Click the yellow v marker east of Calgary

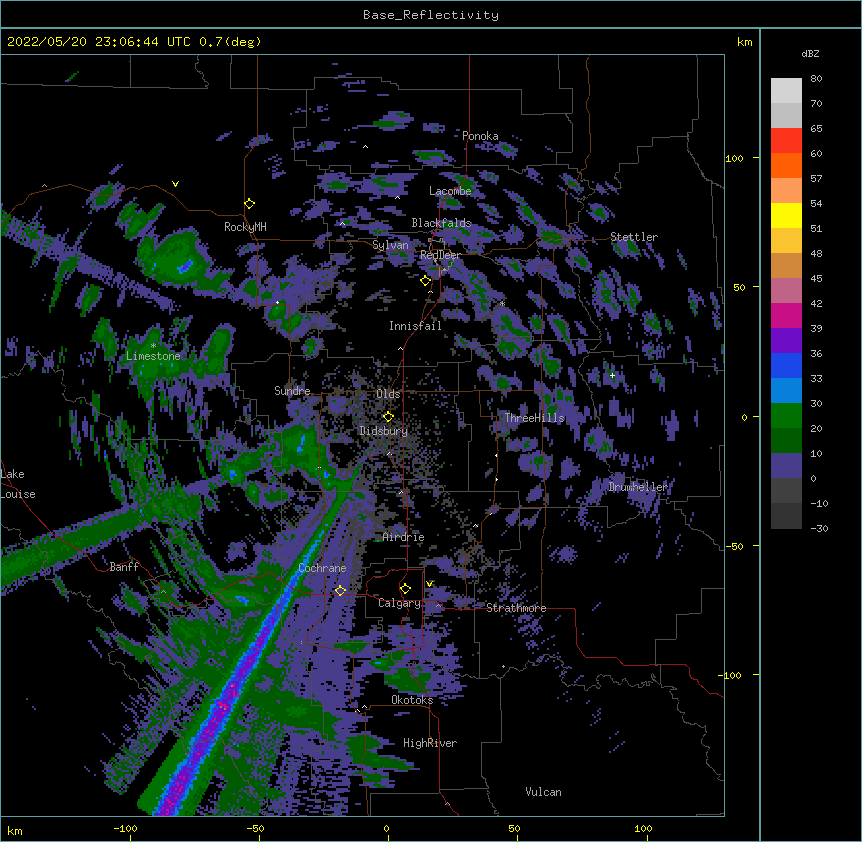click(429, 584)
